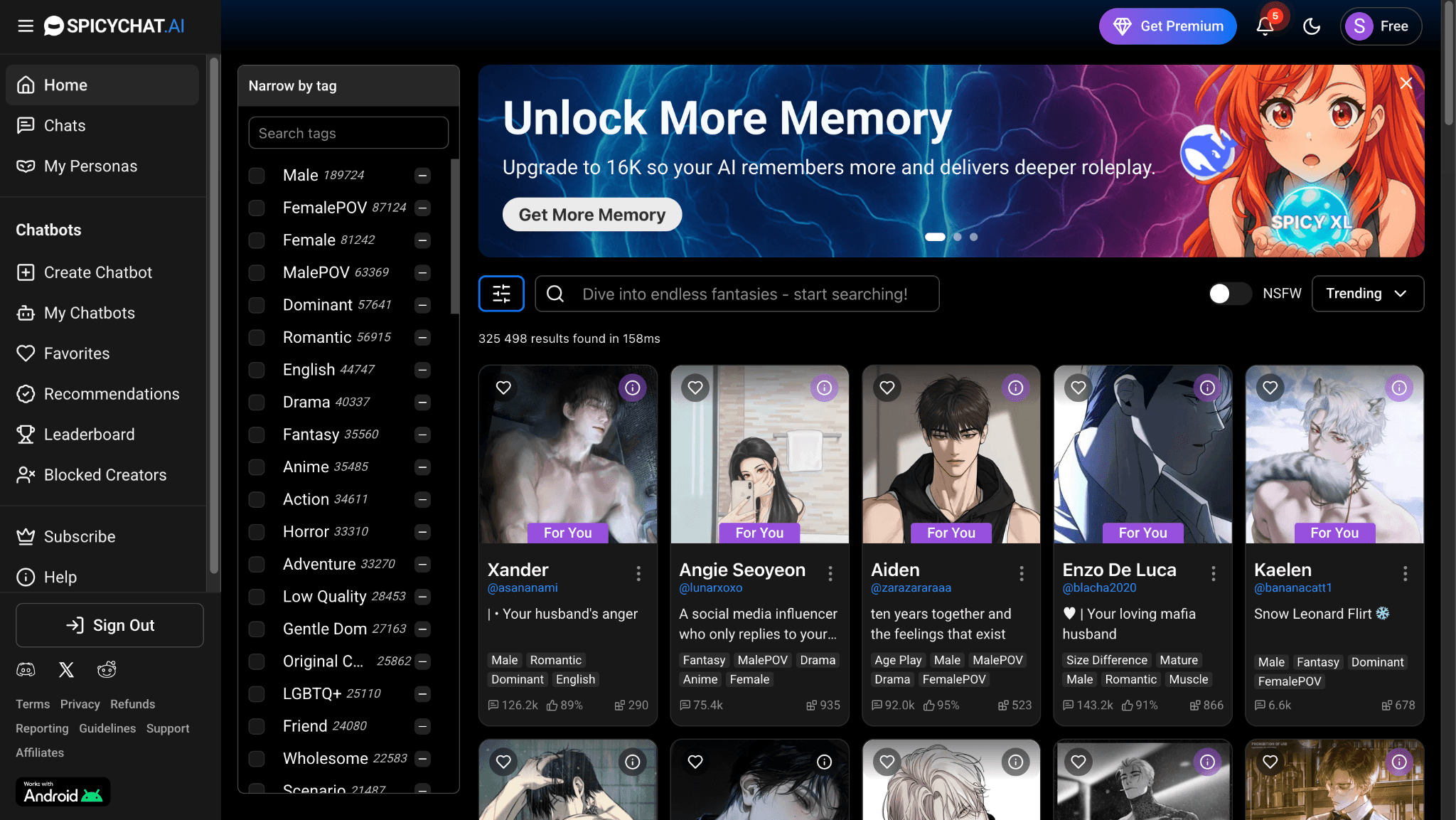Open the notifications bell
Image resolution: width=1456 pixels, height=820 pixels.
(1265, 26)
